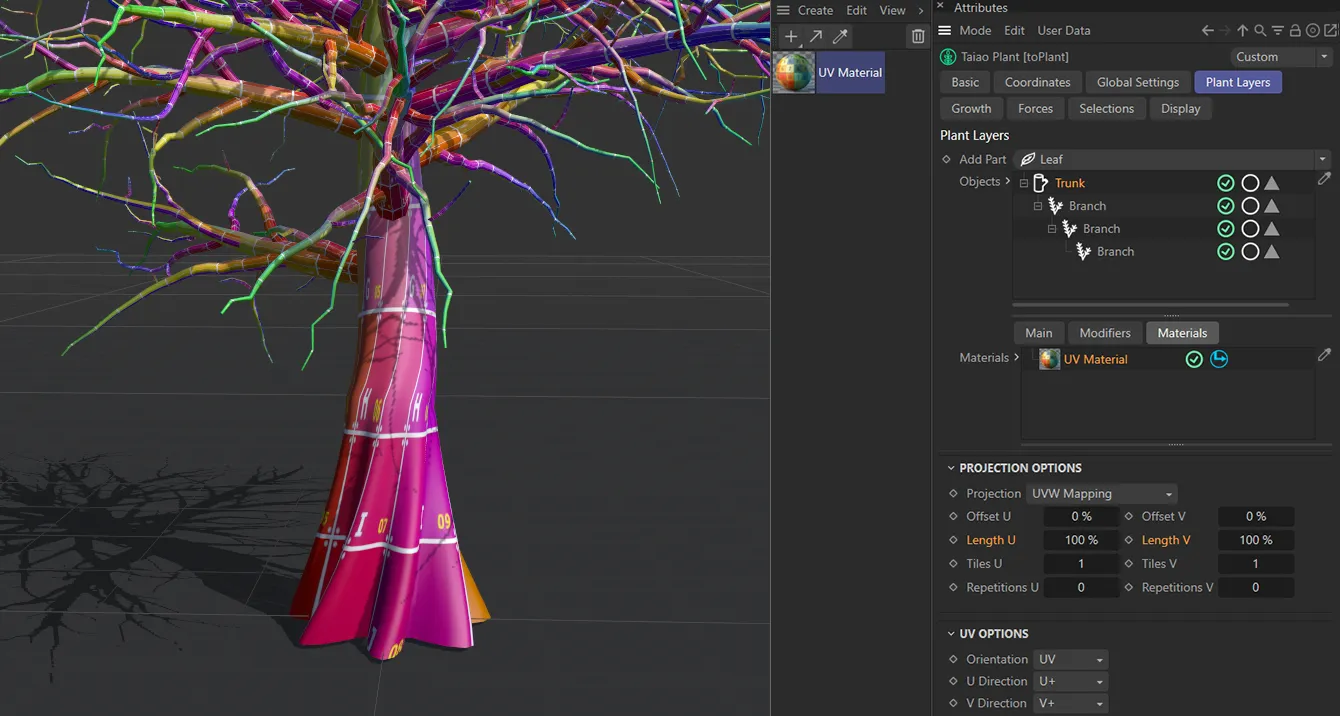Viewport: 1340px width, 716px height.
Task: Collapse the Trunk layer hierarchy
Action: [x=1022, y=183]
